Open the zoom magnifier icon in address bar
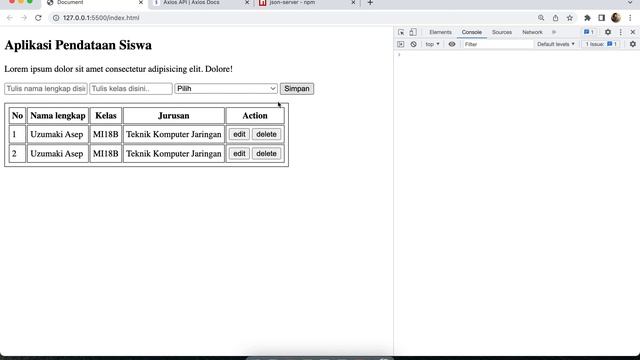The height and width of the screenshot is (360, 640). coord(541,18)
